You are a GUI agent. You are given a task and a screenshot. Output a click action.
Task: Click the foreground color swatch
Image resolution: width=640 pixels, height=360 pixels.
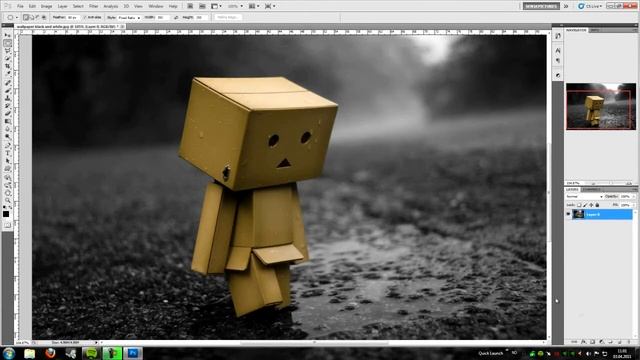(6, 214)
